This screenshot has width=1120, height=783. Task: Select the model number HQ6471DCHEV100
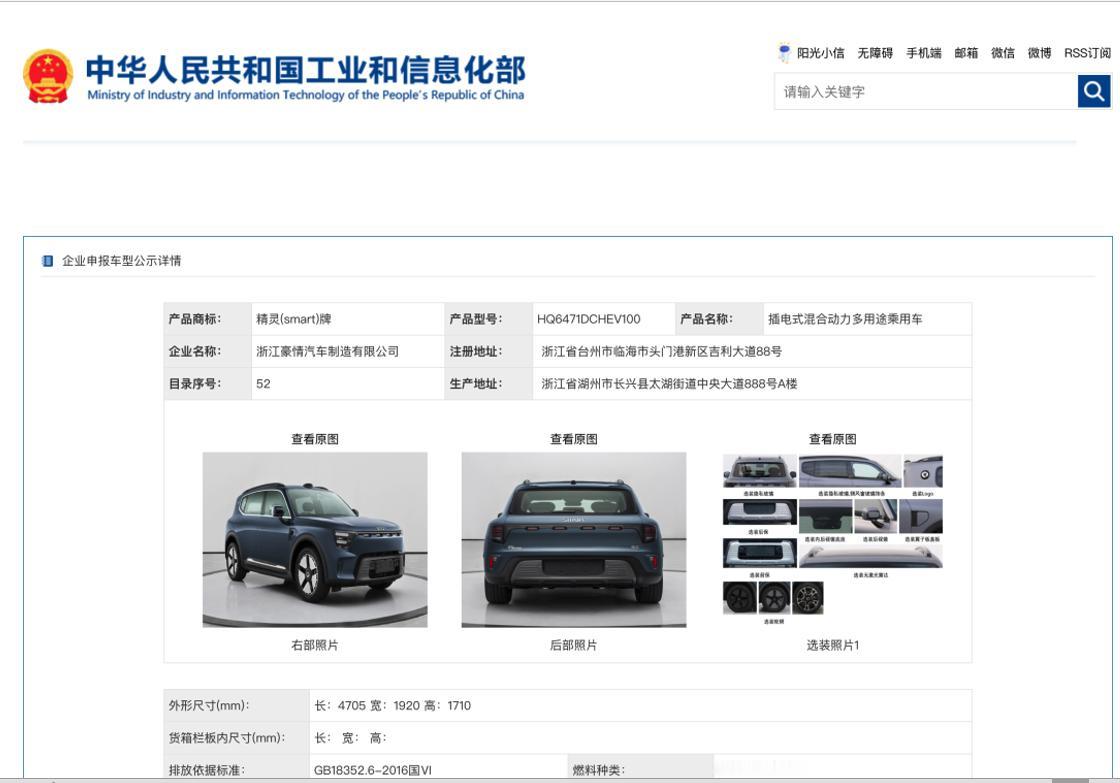(589, 319)
